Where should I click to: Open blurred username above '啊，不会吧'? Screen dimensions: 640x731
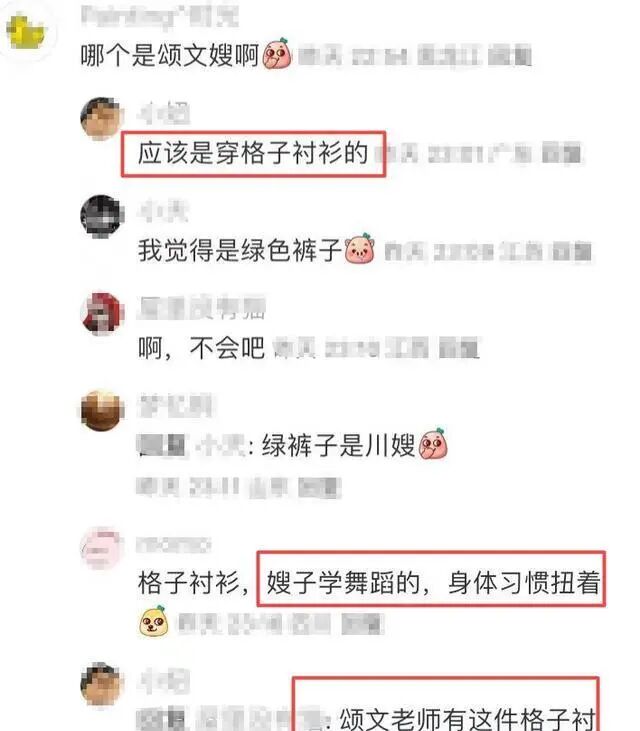click(x=201, y=308)
